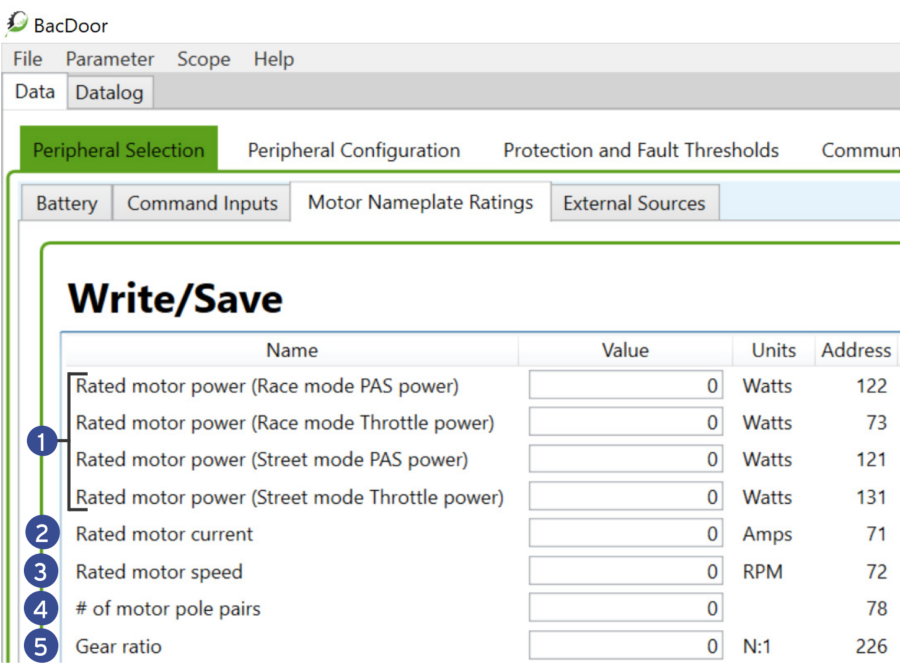The height and width of the screenshot is (664, 900).
Task: Select the Motor Nameplate Ratings sub-tab
Action: pos(420,202)
